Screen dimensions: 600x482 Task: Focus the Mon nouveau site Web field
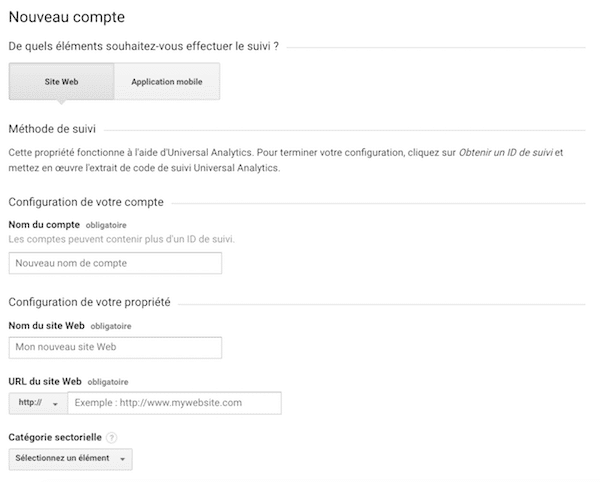coord(115,347)
